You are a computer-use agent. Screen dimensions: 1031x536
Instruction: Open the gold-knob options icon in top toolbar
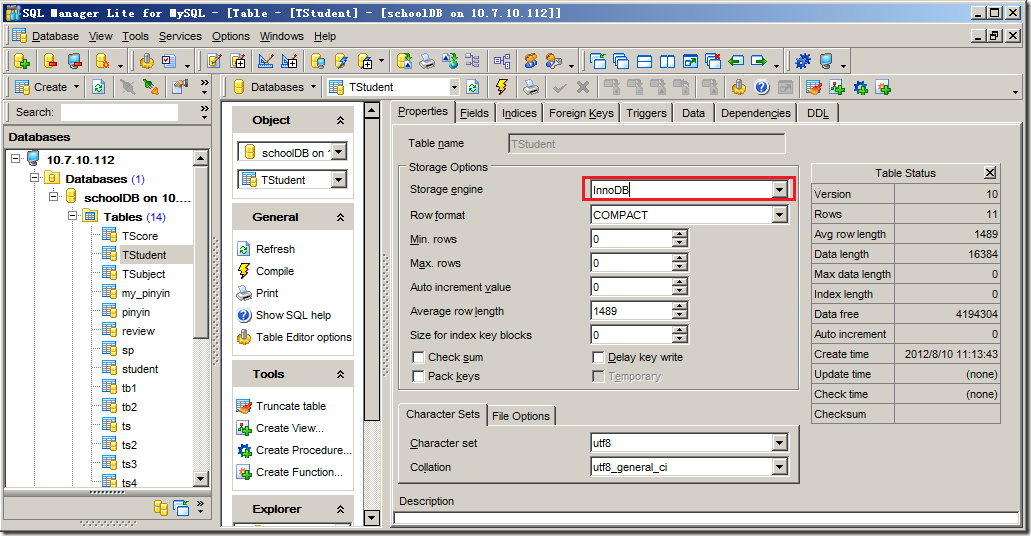pos(146,61)
